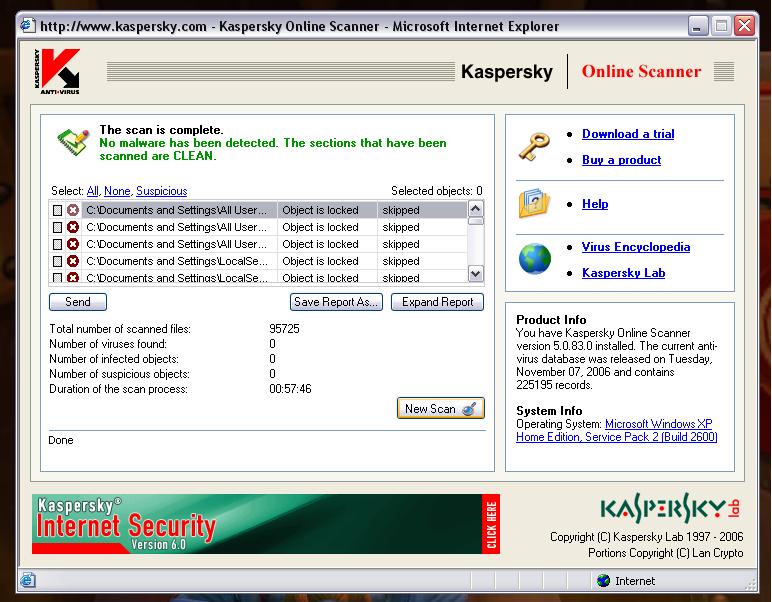Click the None selection link
772x602 pixels.
click(117, 191)
